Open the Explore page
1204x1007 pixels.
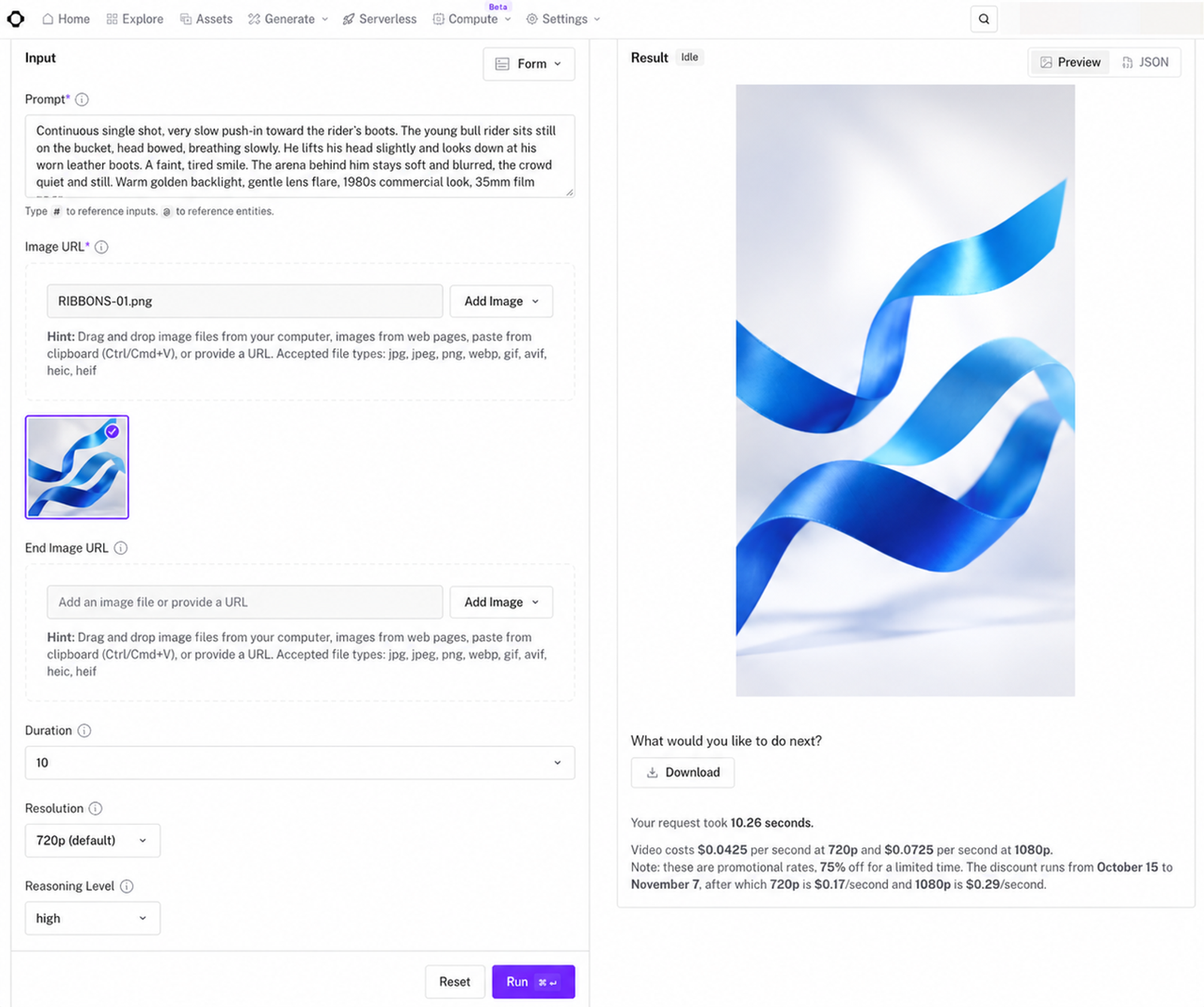point(135,19)
